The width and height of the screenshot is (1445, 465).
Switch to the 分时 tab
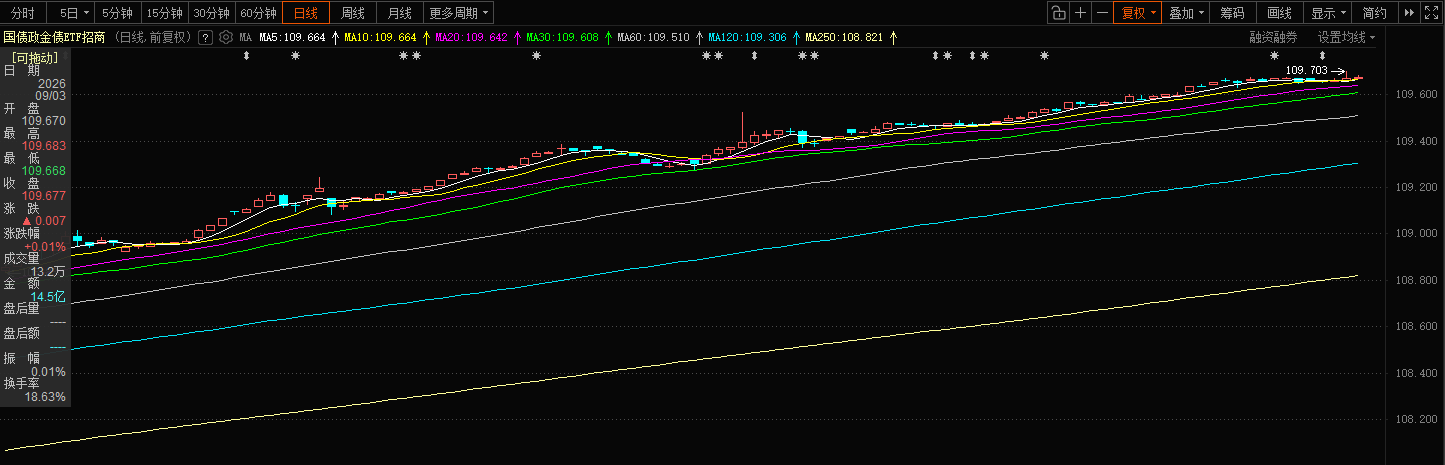23,13
